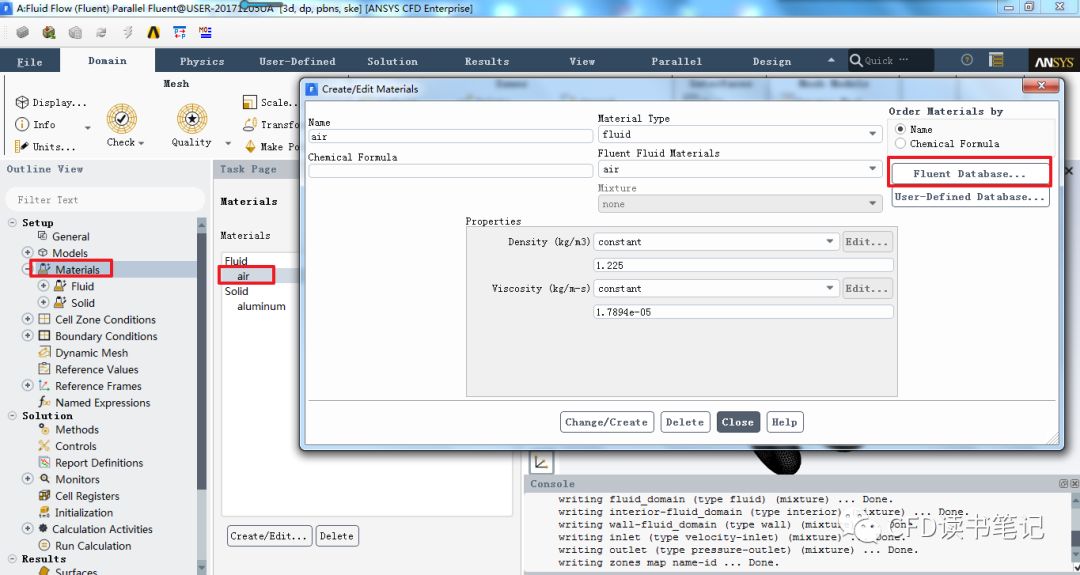Click the Change/Create button
This screenshot has width=1080, height=575.
[x=606, y=422]
